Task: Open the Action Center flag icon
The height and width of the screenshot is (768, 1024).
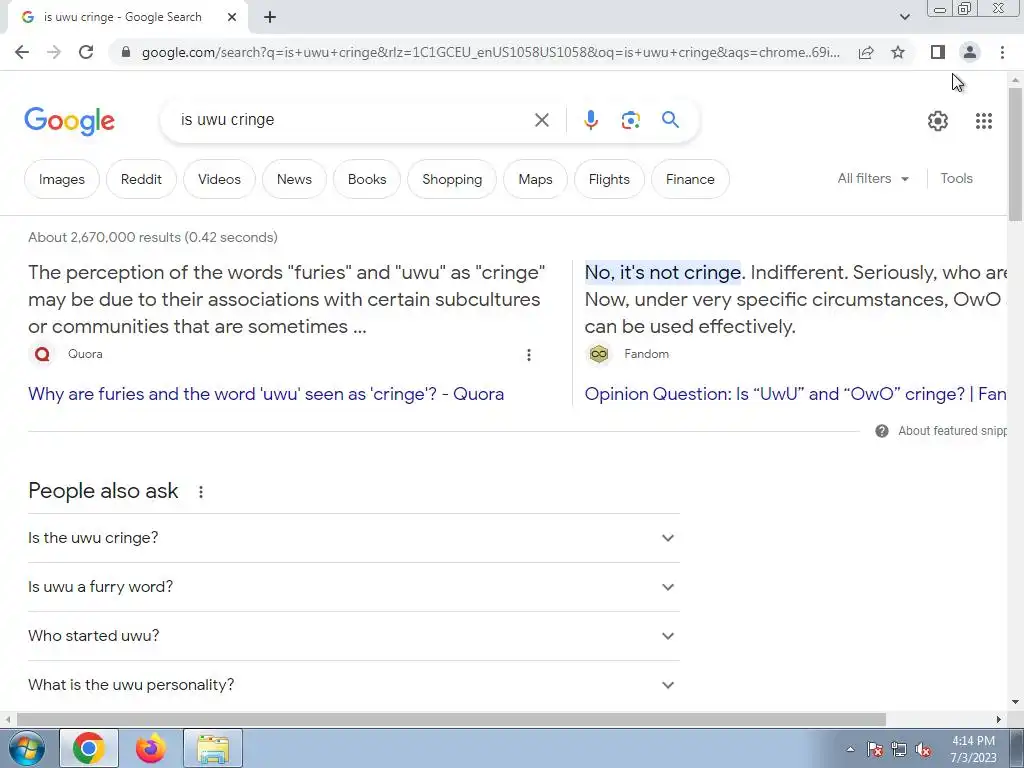Action: pyautogui.click(x=874, y=750)
